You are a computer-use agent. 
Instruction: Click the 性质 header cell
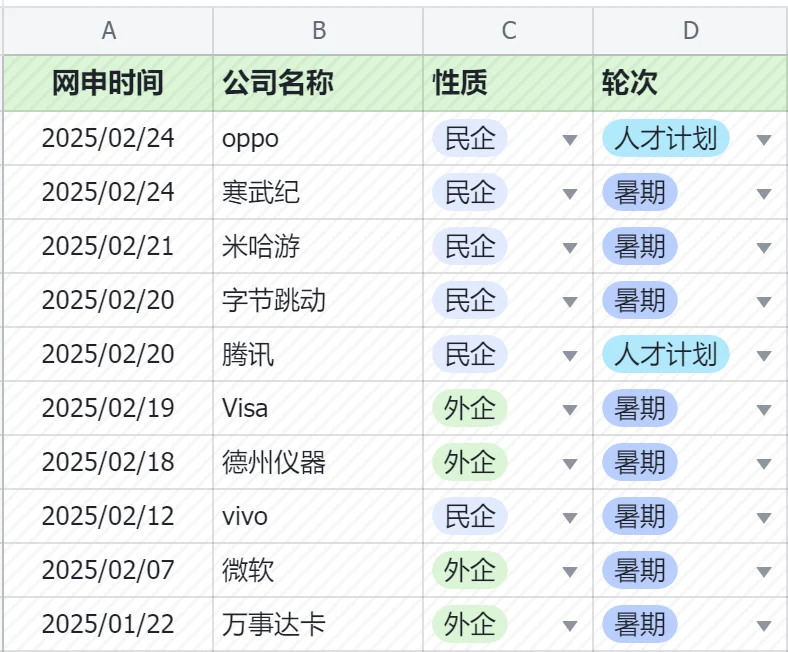(508, 83)
